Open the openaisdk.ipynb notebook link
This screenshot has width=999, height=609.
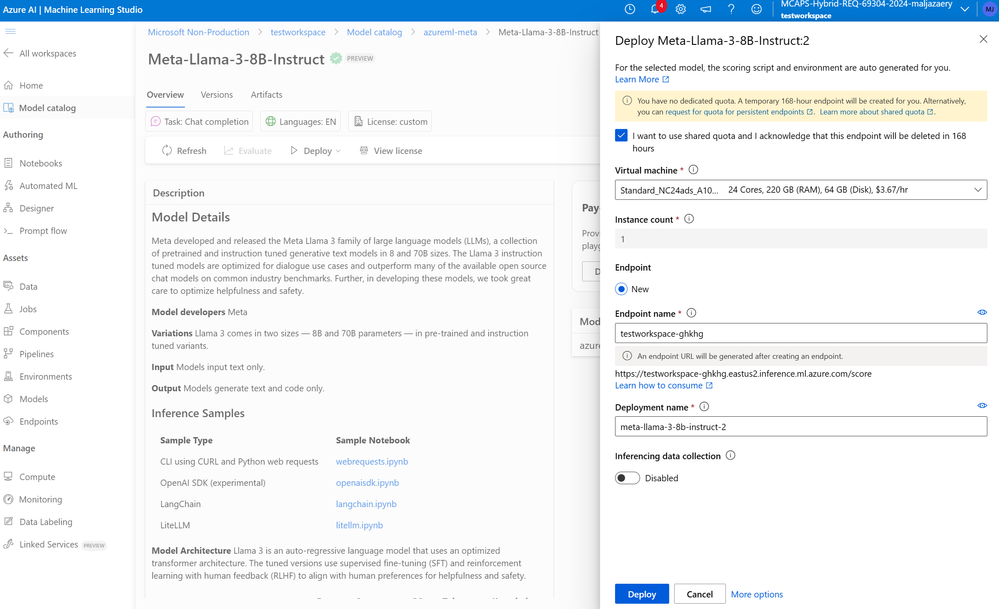click(x=368, y=483)
